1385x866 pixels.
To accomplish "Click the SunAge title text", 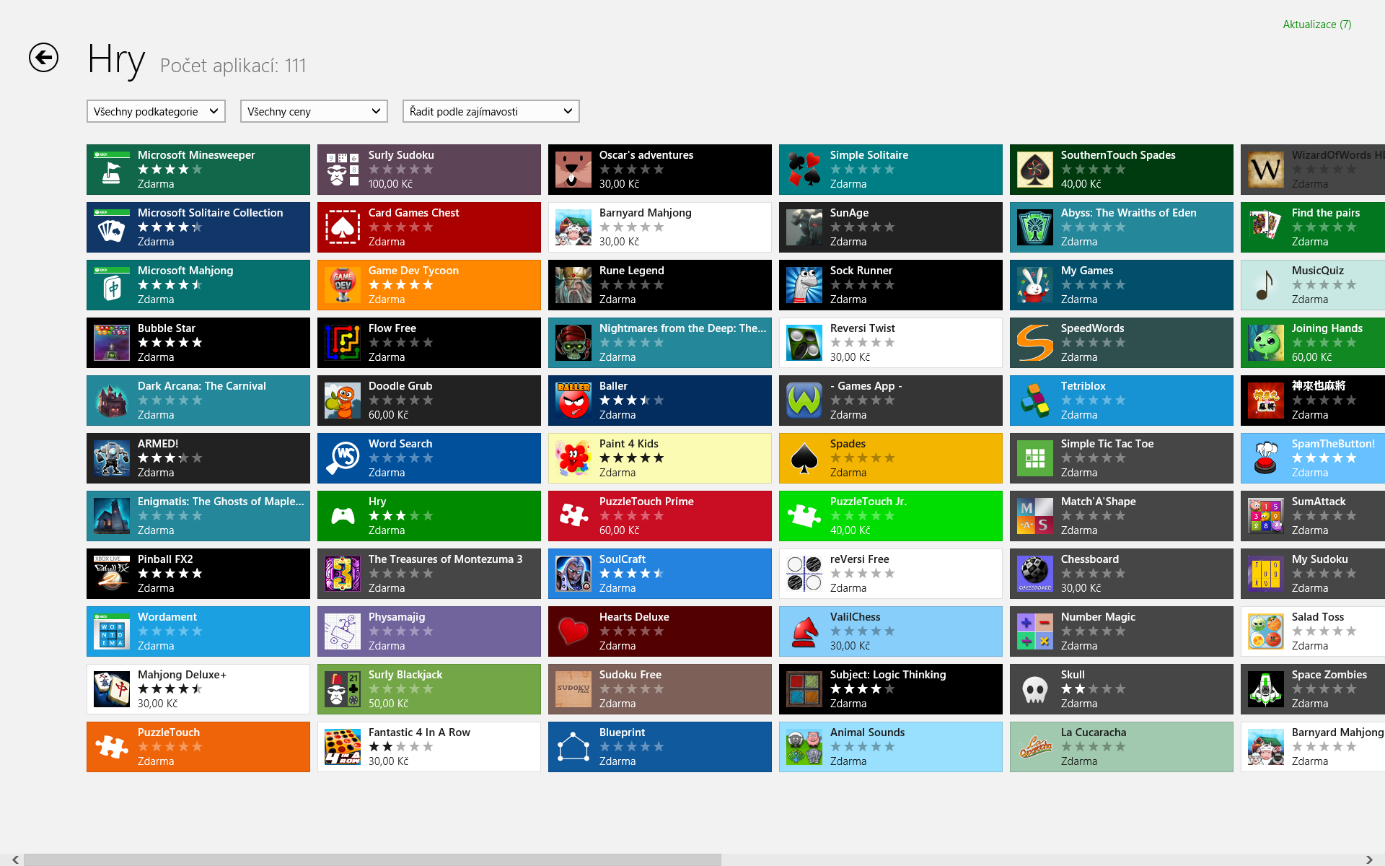I will click(x=849, y=213).
